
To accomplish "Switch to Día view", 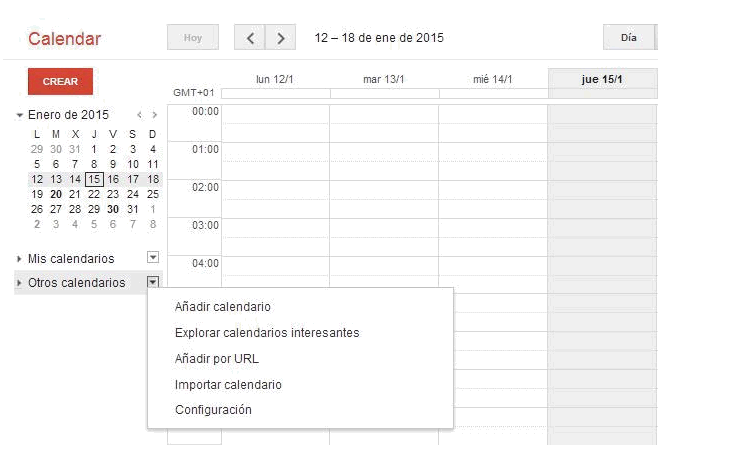I will click(x=629, y=38).
